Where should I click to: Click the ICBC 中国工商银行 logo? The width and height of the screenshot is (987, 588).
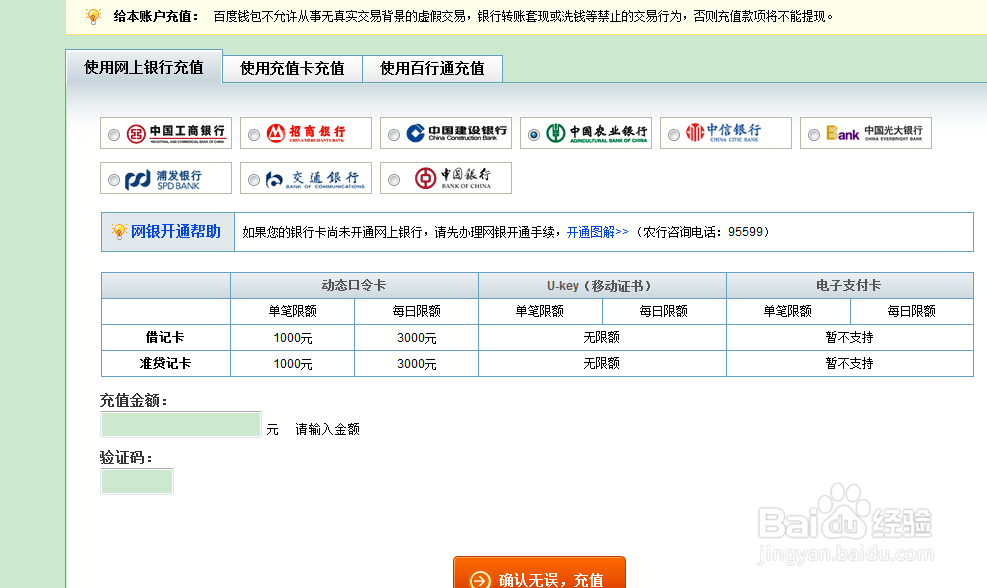point(176,133)
